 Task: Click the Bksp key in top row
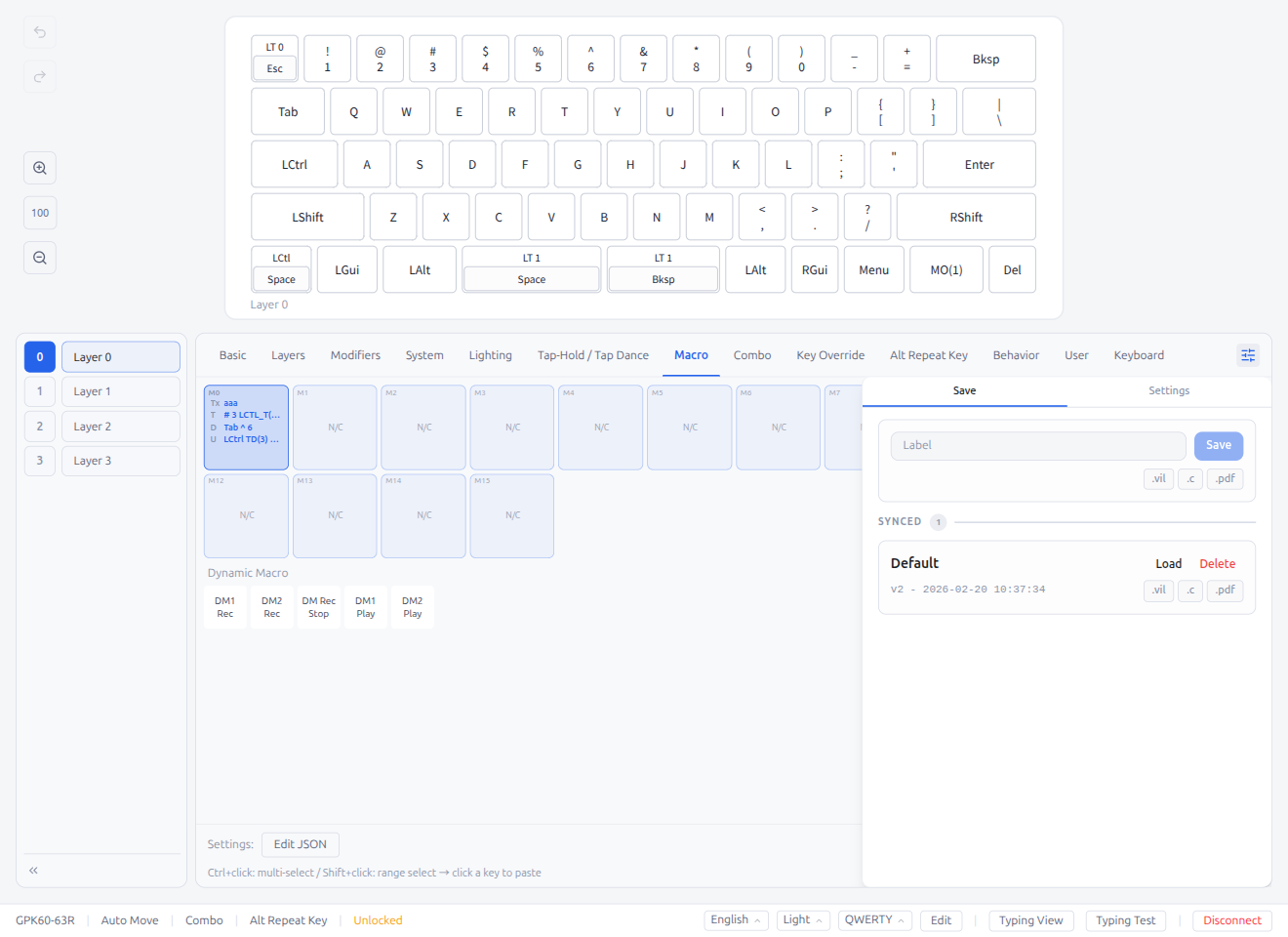pos(986,59)
